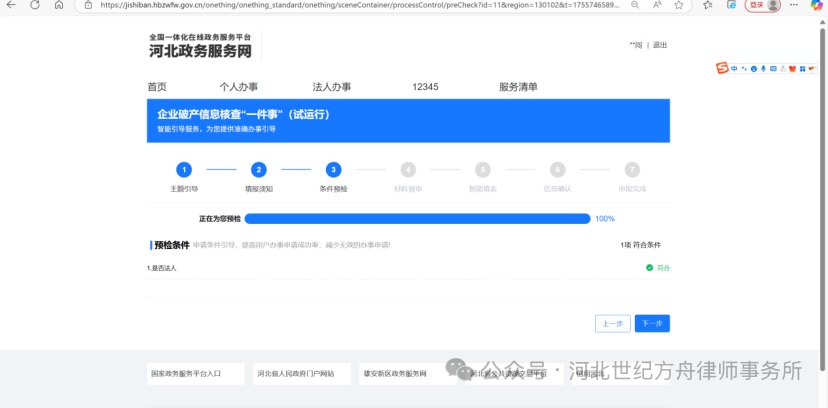Click step 1 circle 主题引导
This screenshot has height=408, width=828.
tap(184, 169)
